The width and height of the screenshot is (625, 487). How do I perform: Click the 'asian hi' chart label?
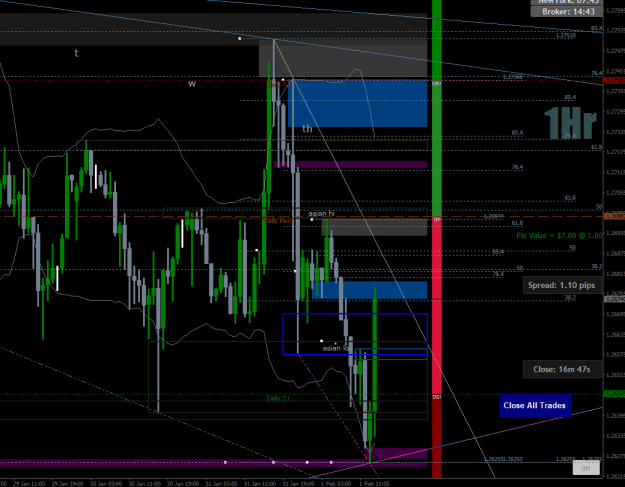(x=321, y=214)
